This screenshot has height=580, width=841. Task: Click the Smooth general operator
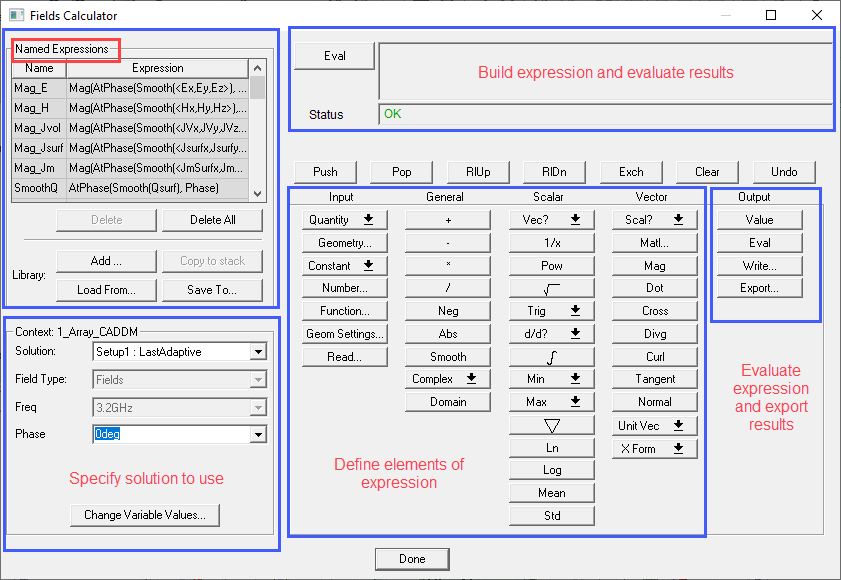[x=448, y=355]
